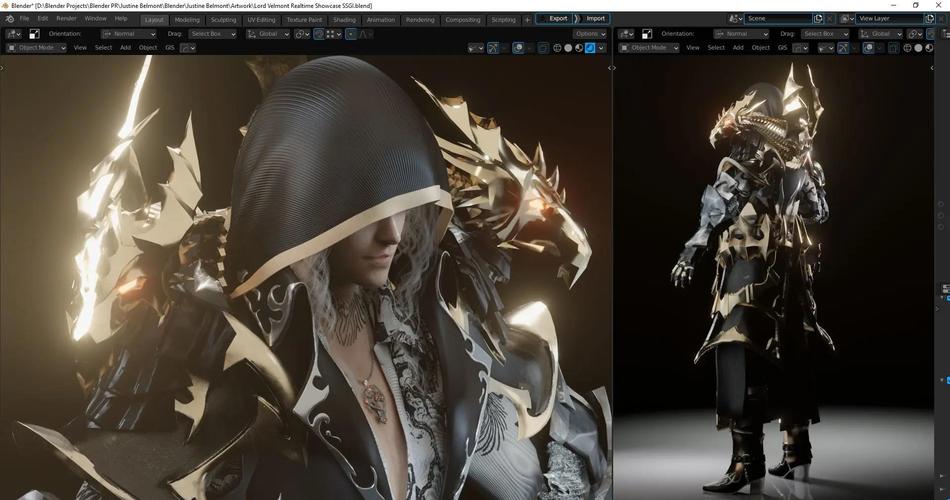The width and height of the screenshot is (950, 500).
Task: Switch left viewport to solid shading
Action: click(568, 47)
